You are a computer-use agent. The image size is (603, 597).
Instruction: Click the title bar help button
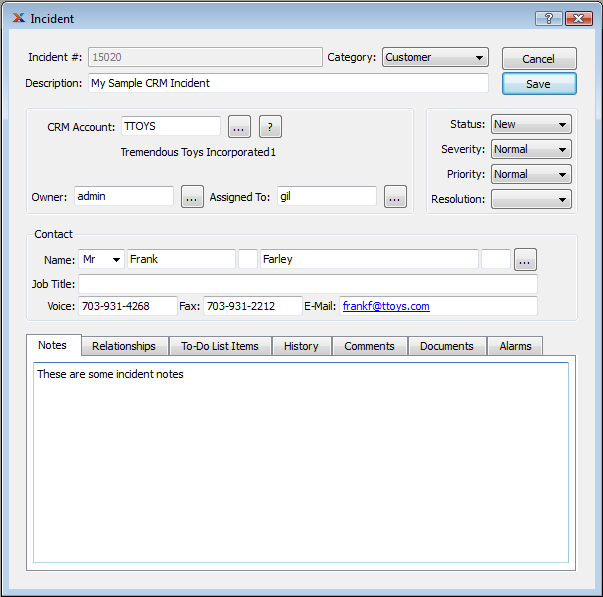pyautogui.click(x=549, y=19)
